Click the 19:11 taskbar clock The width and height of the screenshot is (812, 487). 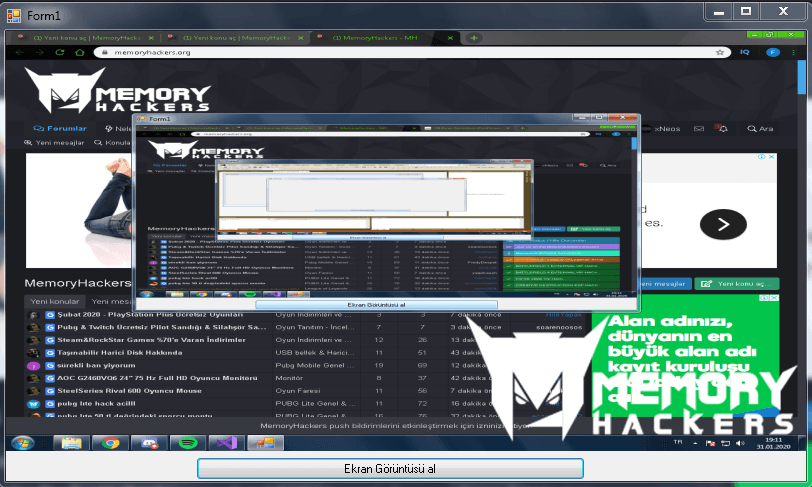tap(773, 443)
